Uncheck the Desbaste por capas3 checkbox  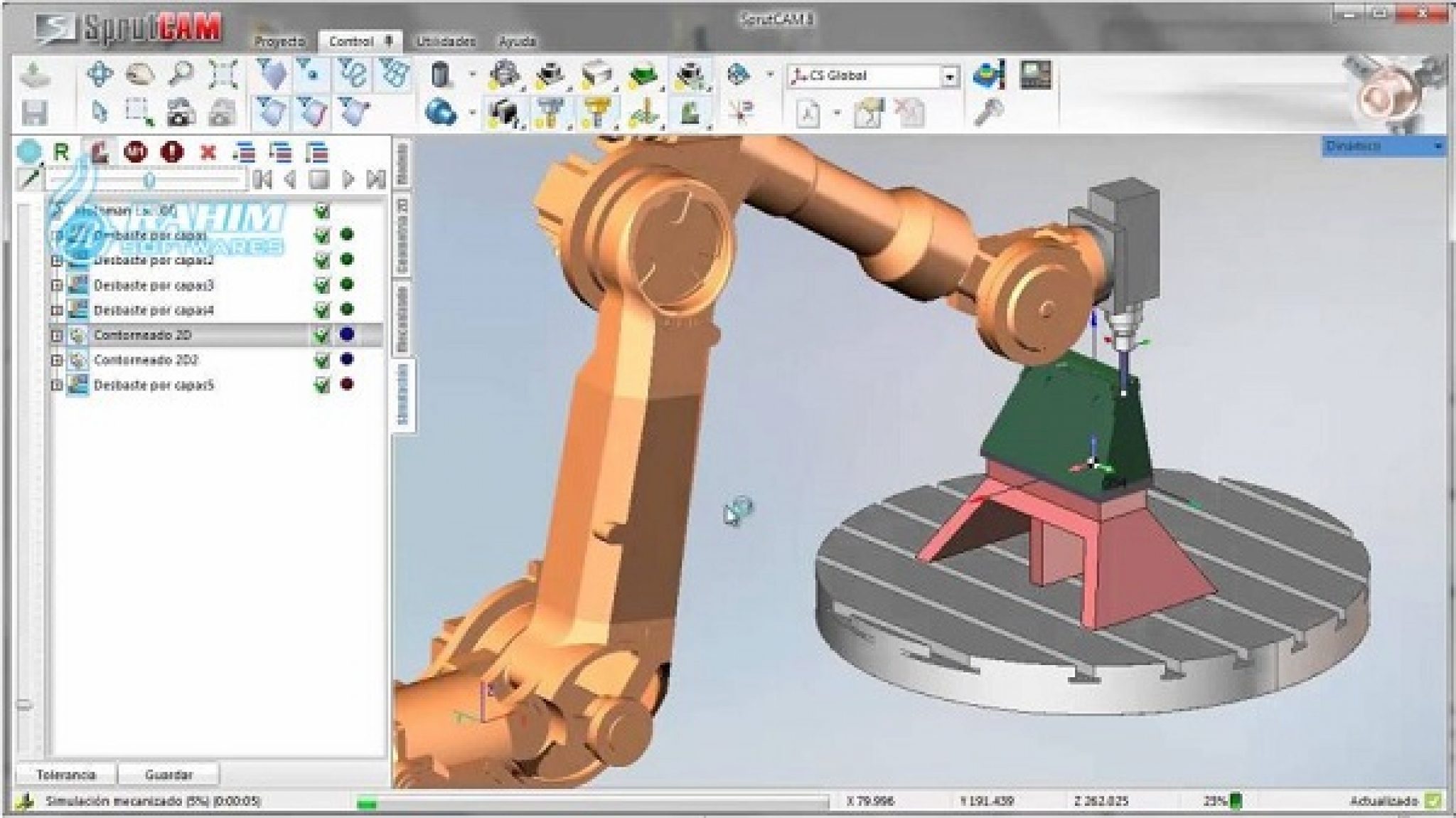coord(322,285)
